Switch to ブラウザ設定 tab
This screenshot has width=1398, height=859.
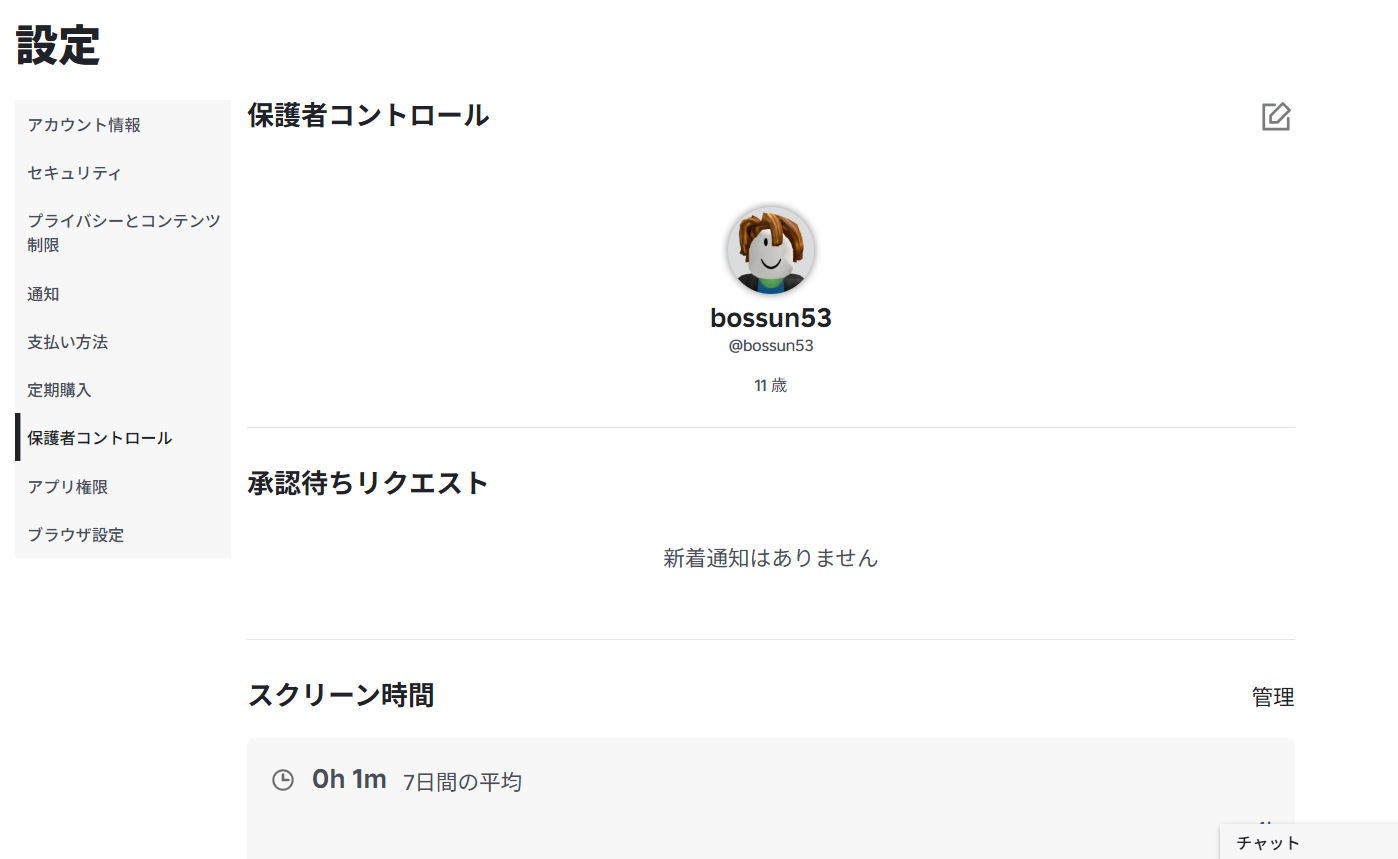pyautogui.click(x=75, y=535)
